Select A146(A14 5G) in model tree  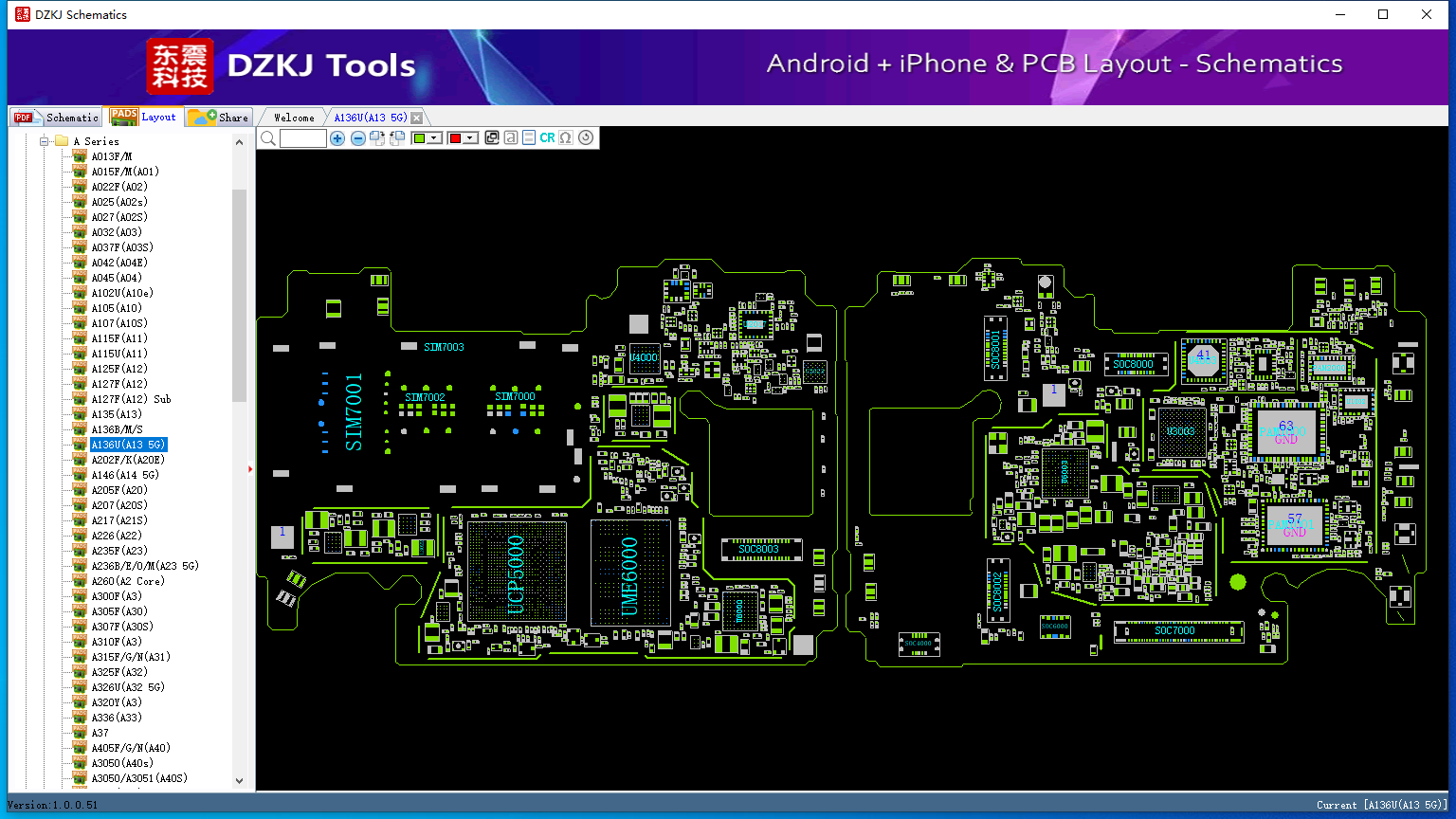125,475
